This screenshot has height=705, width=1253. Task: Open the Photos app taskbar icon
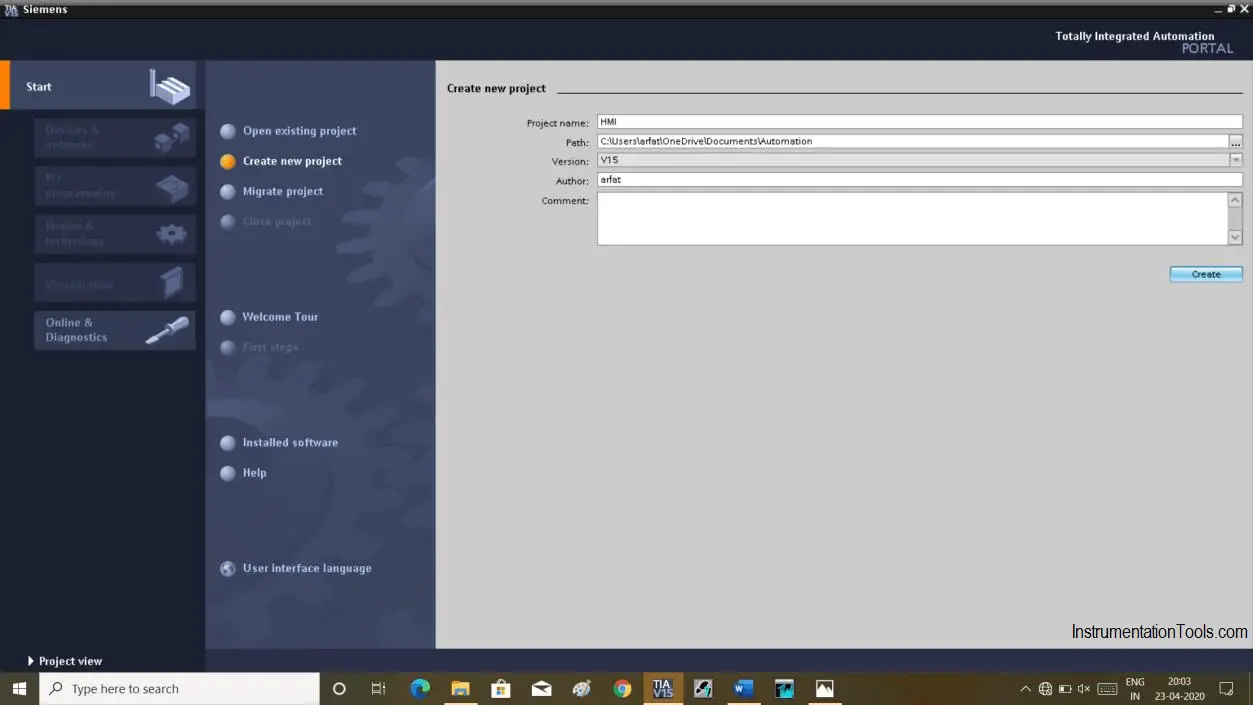[824, 689]
